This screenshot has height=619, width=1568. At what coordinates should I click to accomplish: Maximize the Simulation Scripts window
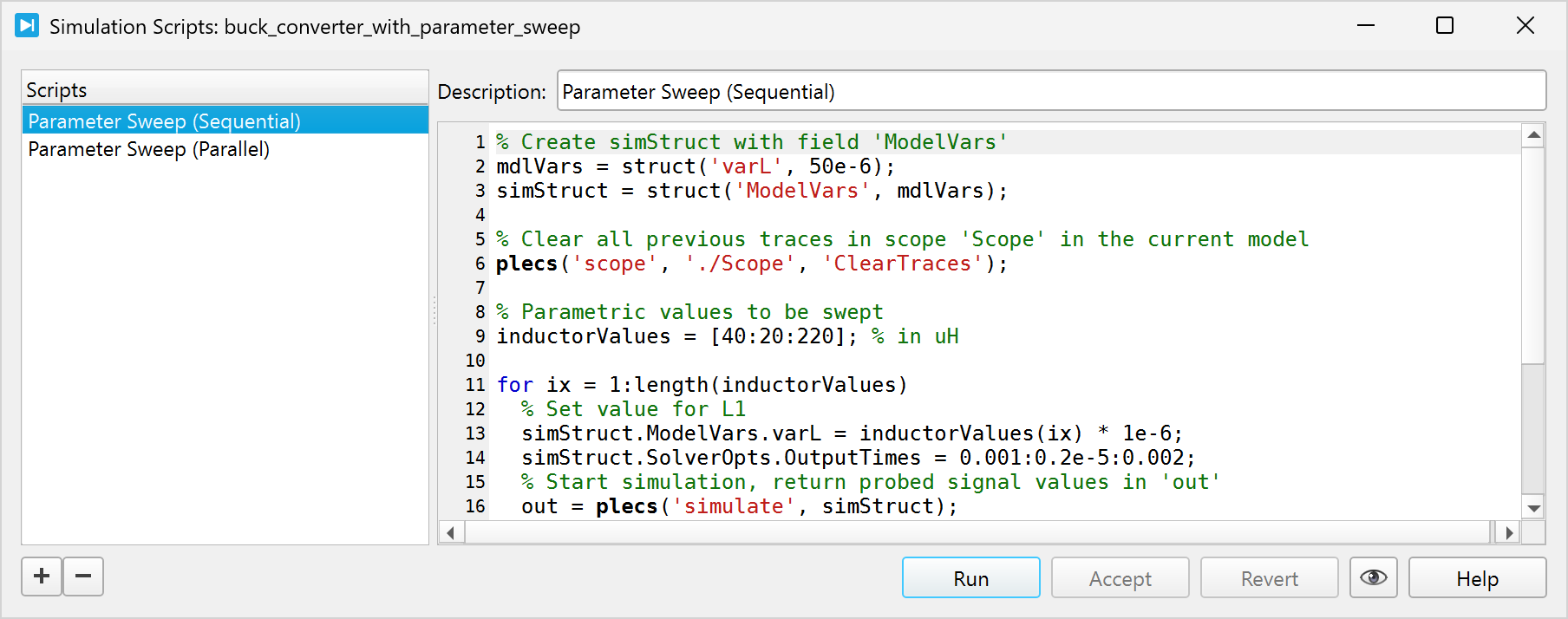1444,26
